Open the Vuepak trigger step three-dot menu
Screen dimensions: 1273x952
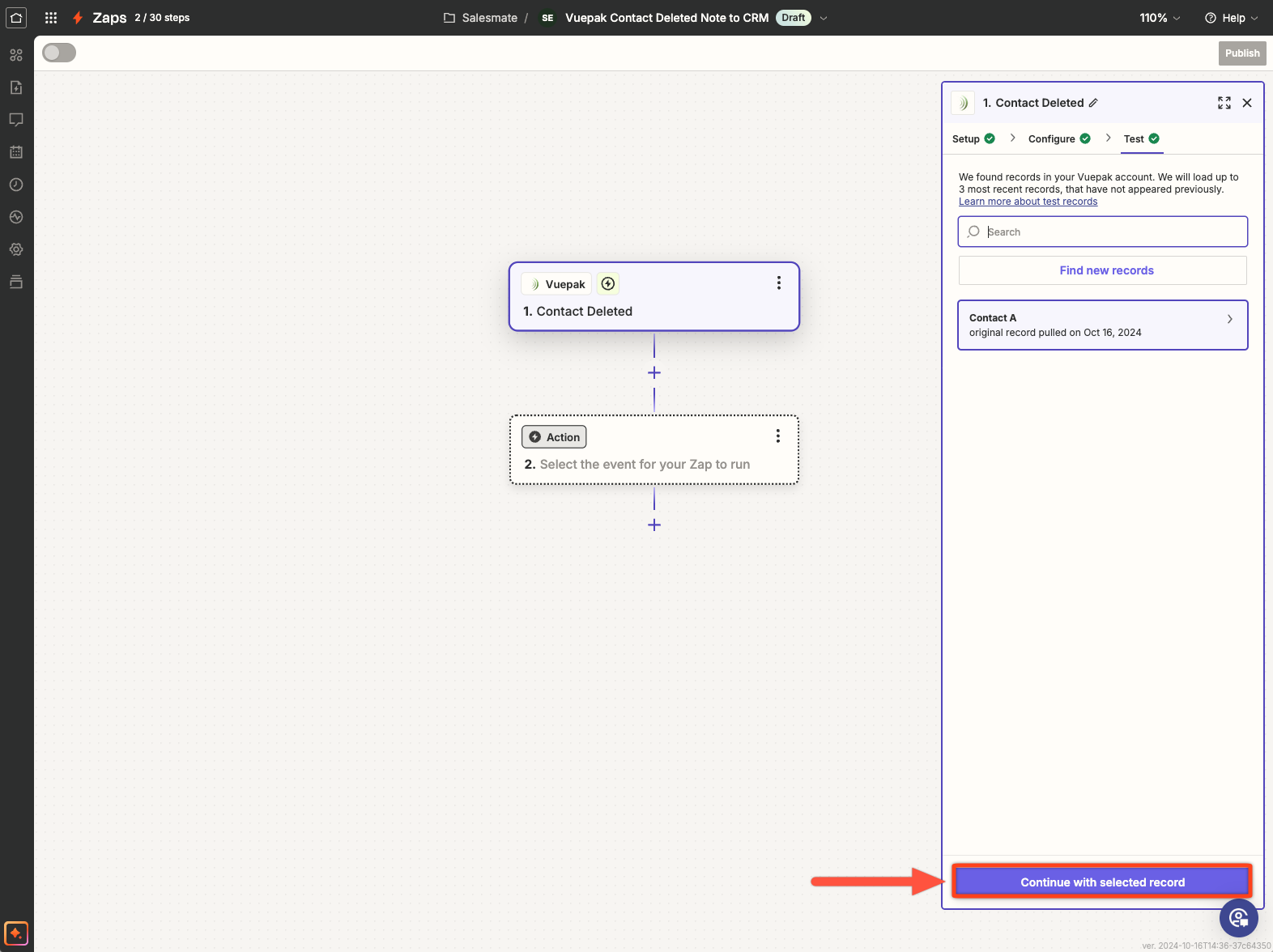click(x=778, y=283)
